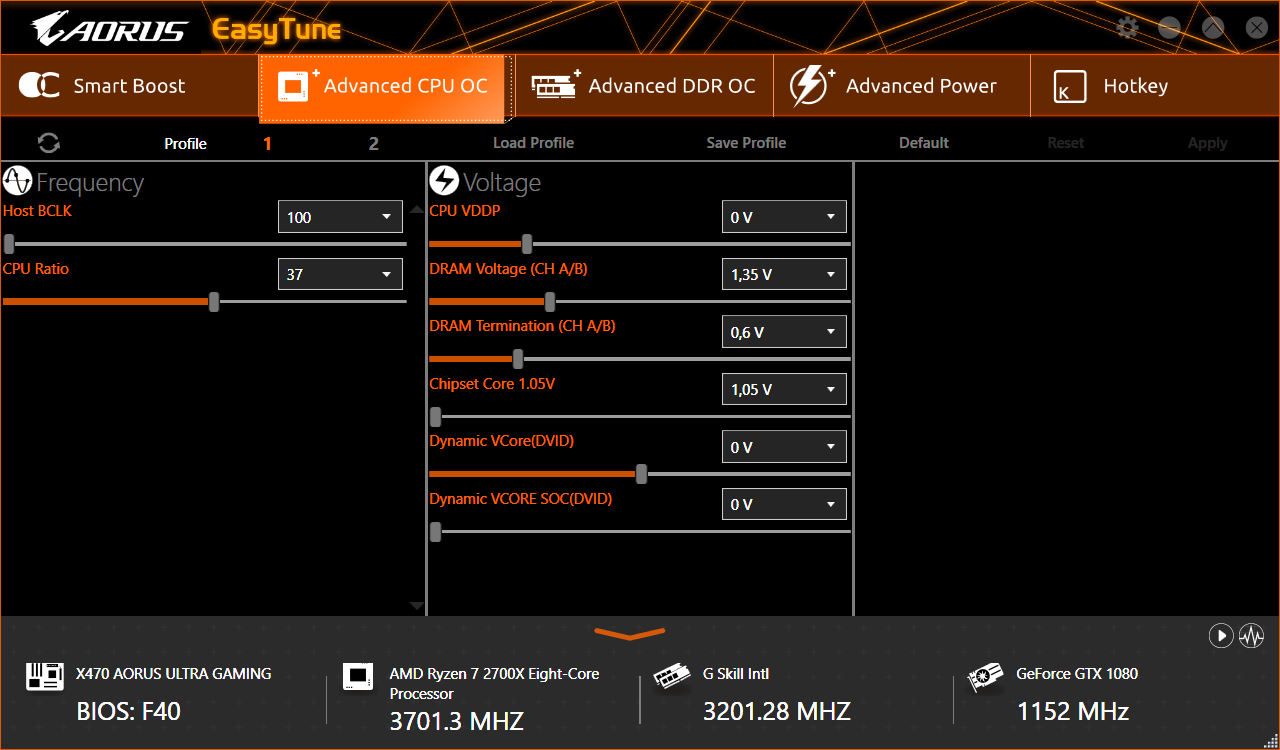Click the graphics card icon beside GeForce GTX
Screen dimensions: 1280x750
pyautogui.click(x=986, y=677)
